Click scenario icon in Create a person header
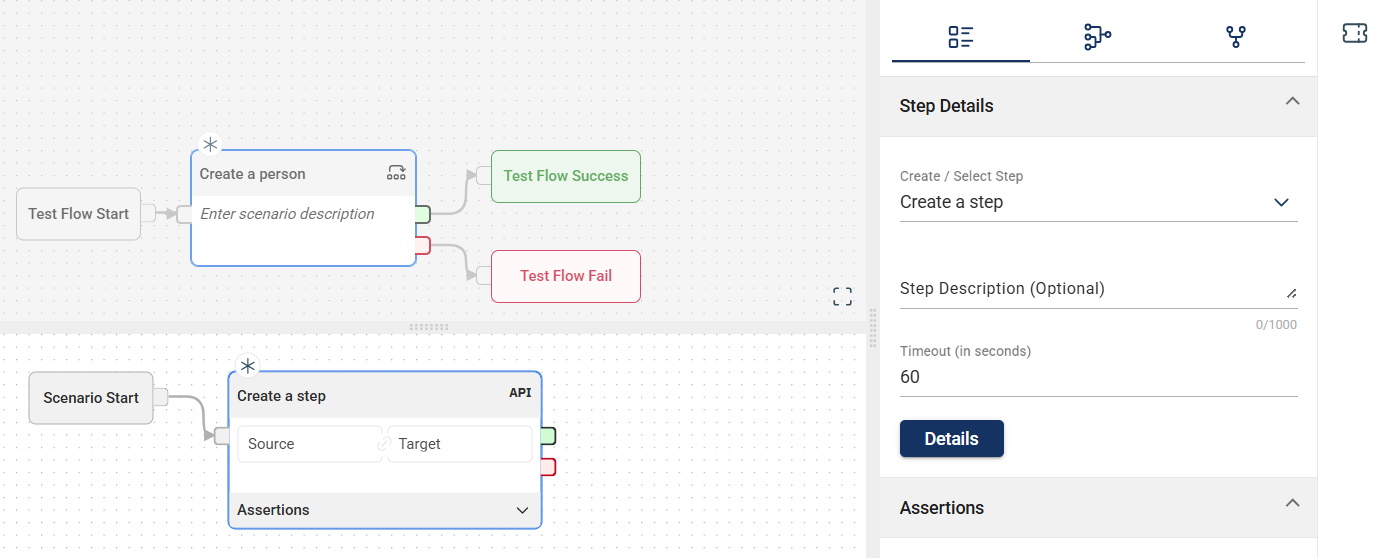 point(396,173)
